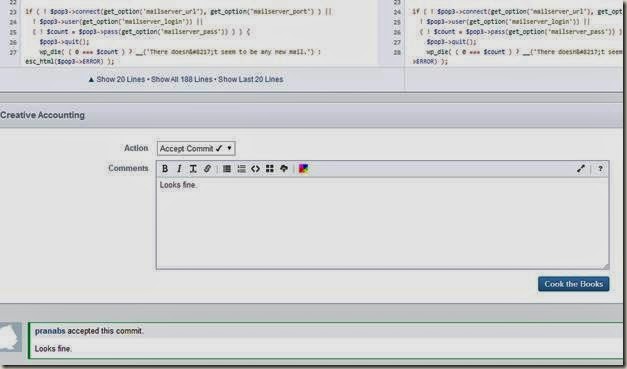
Task: Click line number 28 in right diff
Action: coord(397,52)
